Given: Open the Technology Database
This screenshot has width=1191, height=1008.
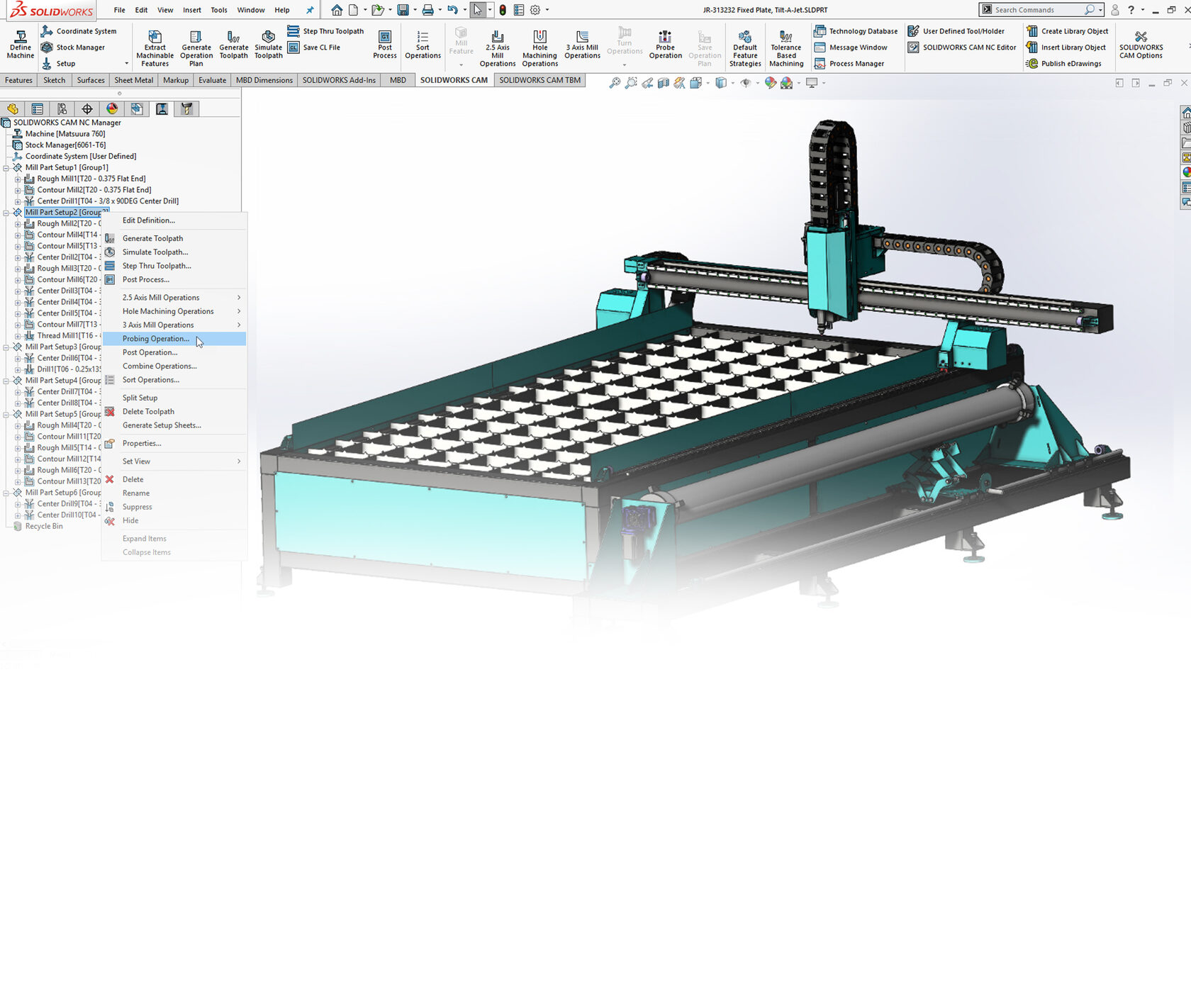Looking at the screenshot, I should (856, 31).
